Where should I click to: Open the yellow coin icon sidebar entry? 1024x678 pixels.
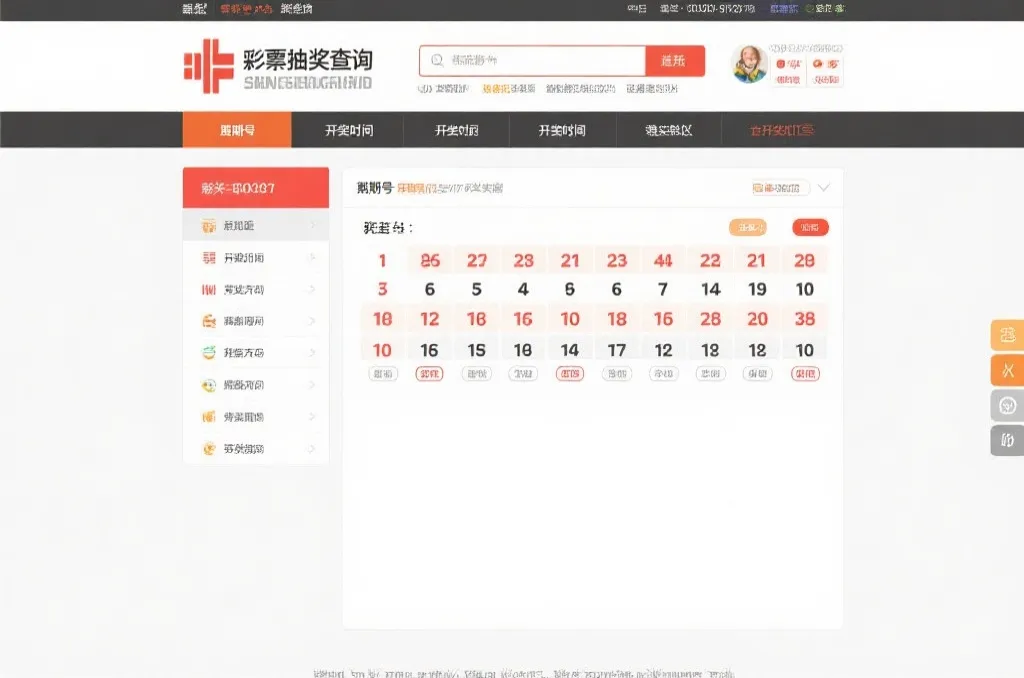[207, 449]
